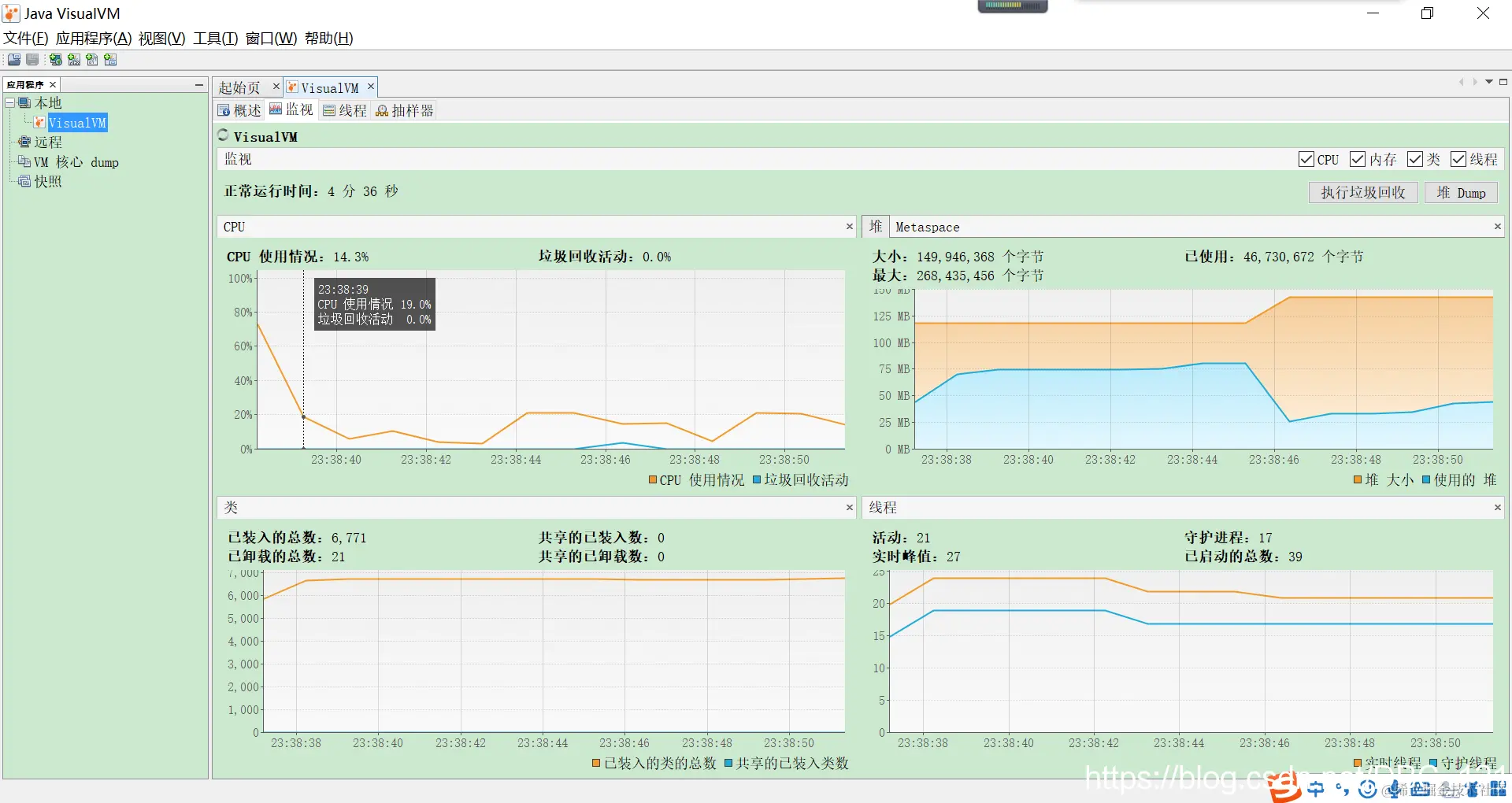Click the blue 垃圾回收活动 legend swatch
Screen dimensions: 1512x803
pos(757,480)
